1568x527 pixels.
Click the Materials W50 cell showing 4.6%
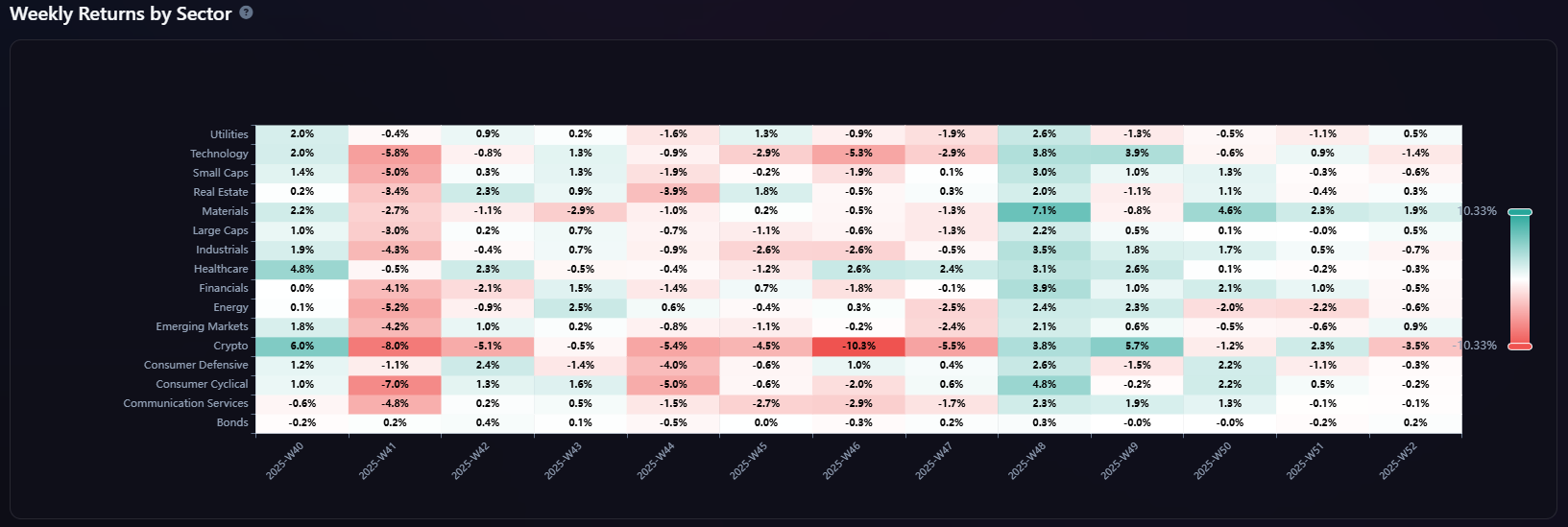(x=1230, y=211)
